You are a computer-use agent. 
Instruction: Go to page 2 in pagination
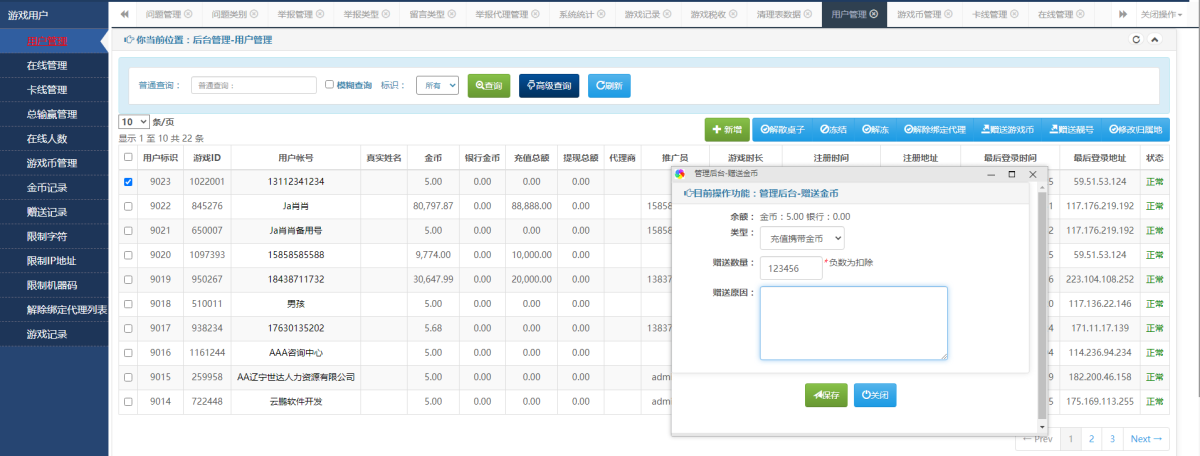click(x=1089, y=439)
